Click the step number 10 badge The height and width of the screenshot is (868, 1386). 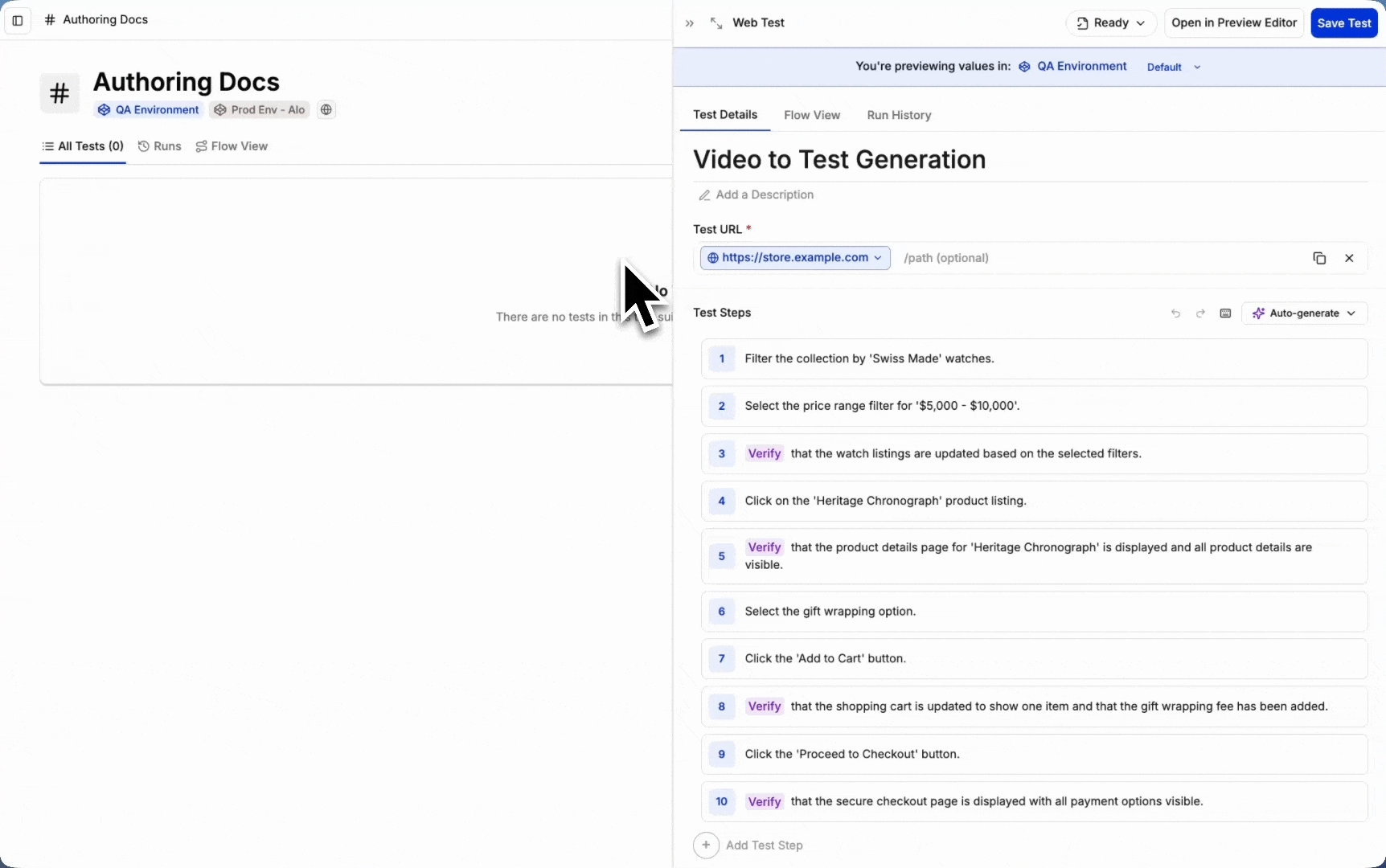pyautogui.click(x=722, y=802)
